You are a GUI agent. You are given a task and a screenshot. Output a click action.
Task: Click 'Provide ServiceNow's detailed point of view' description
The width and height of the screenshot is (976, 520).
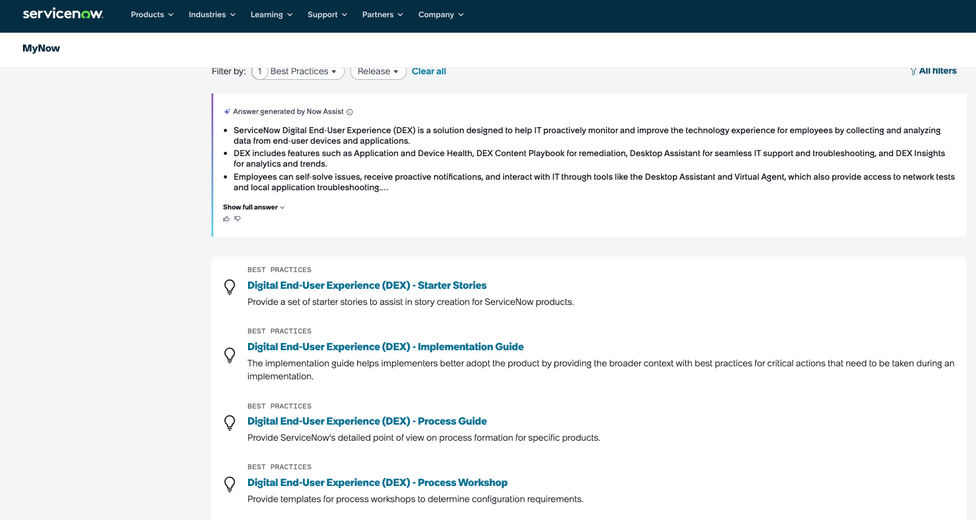point(423,438)
